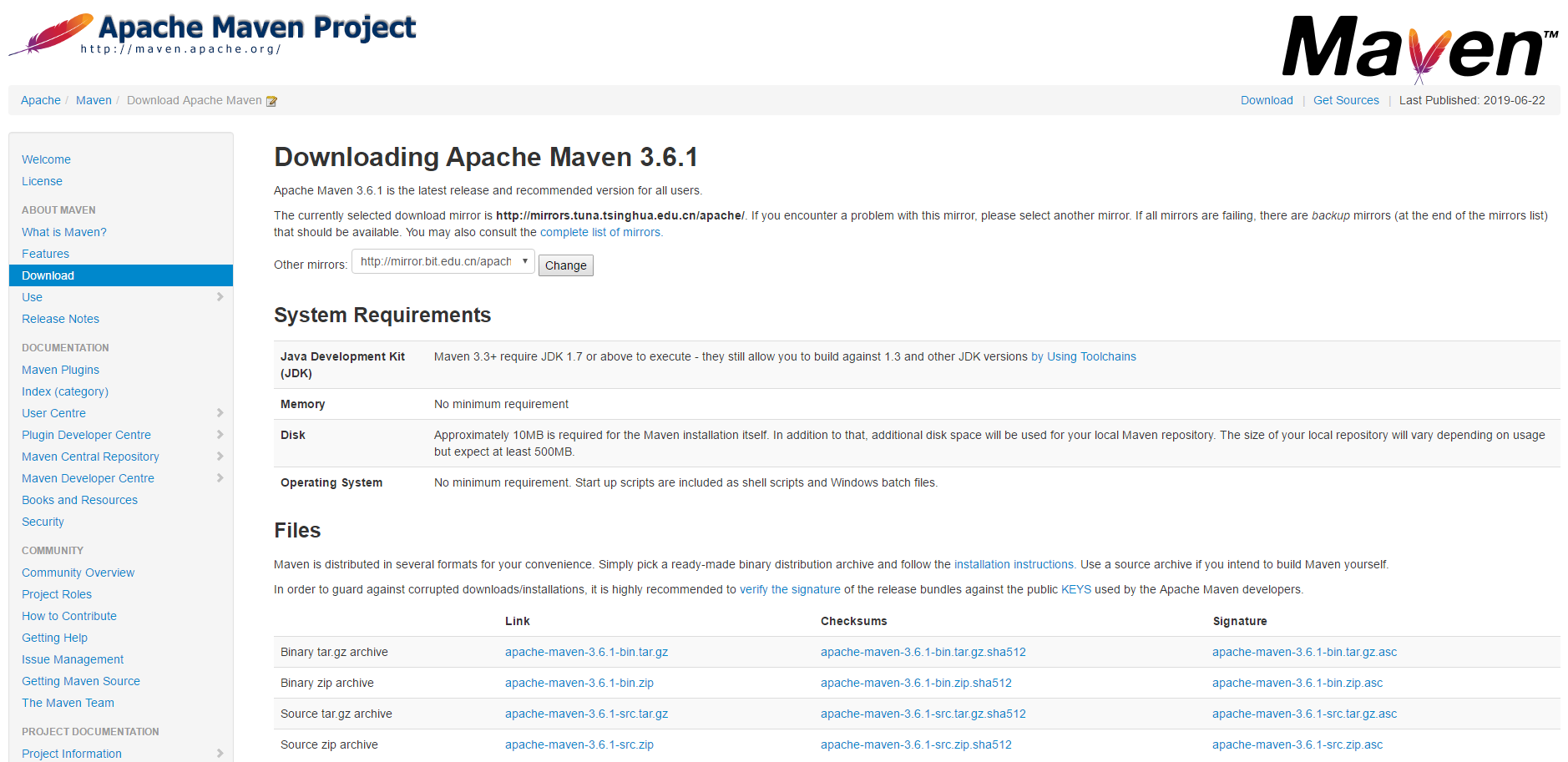1568x762 pixels.
Task: Open Release Notes in sidebar
Action: 60,319
